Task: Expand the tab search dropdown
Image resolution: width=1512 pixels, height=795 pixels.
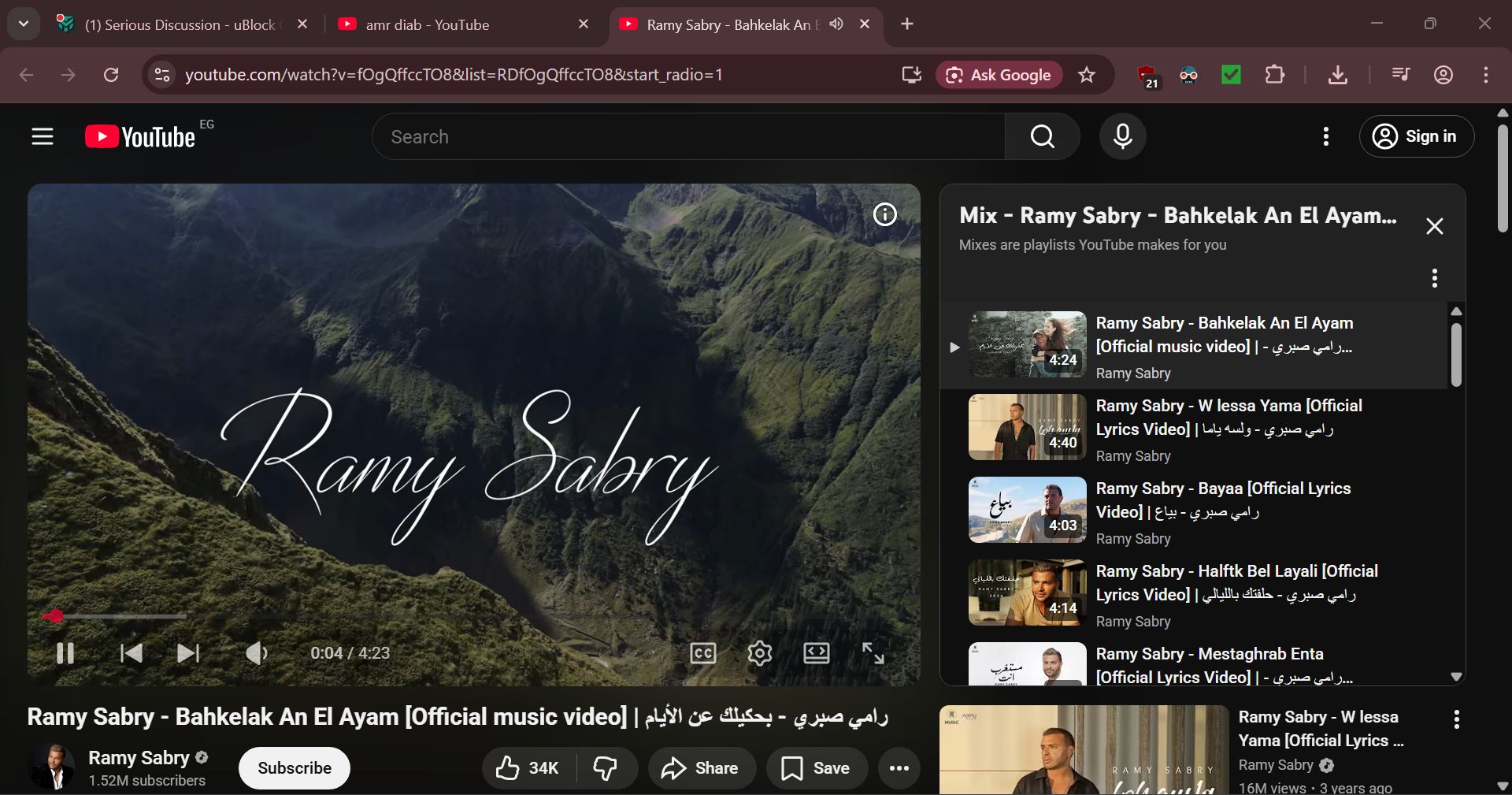Action: pyautogui.click(x=24, y=24)
